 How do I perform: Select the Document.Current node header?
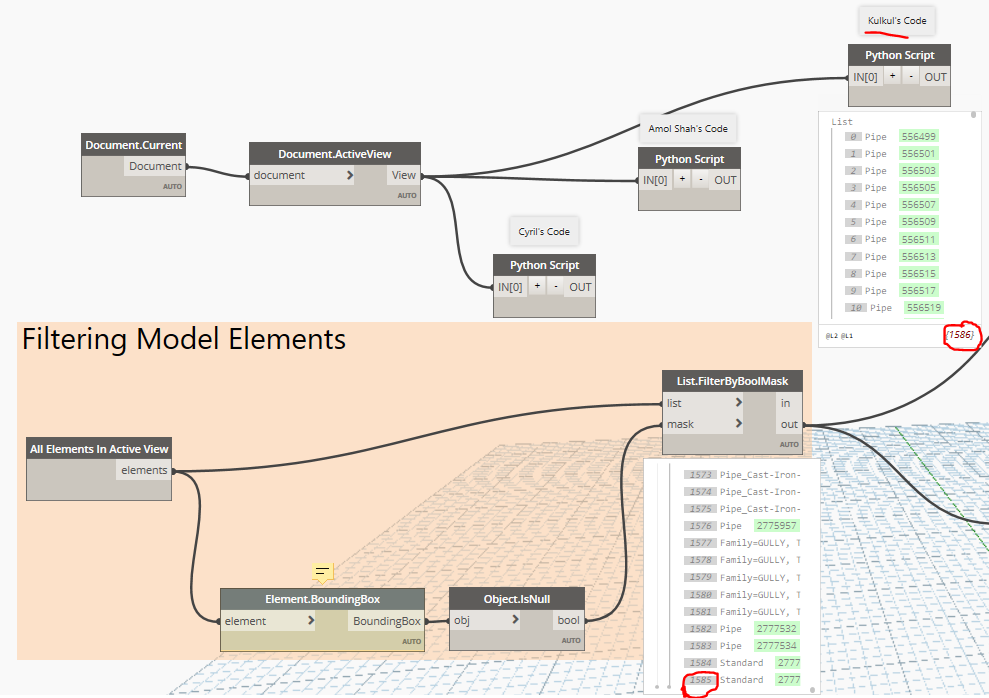click(133, 144)
